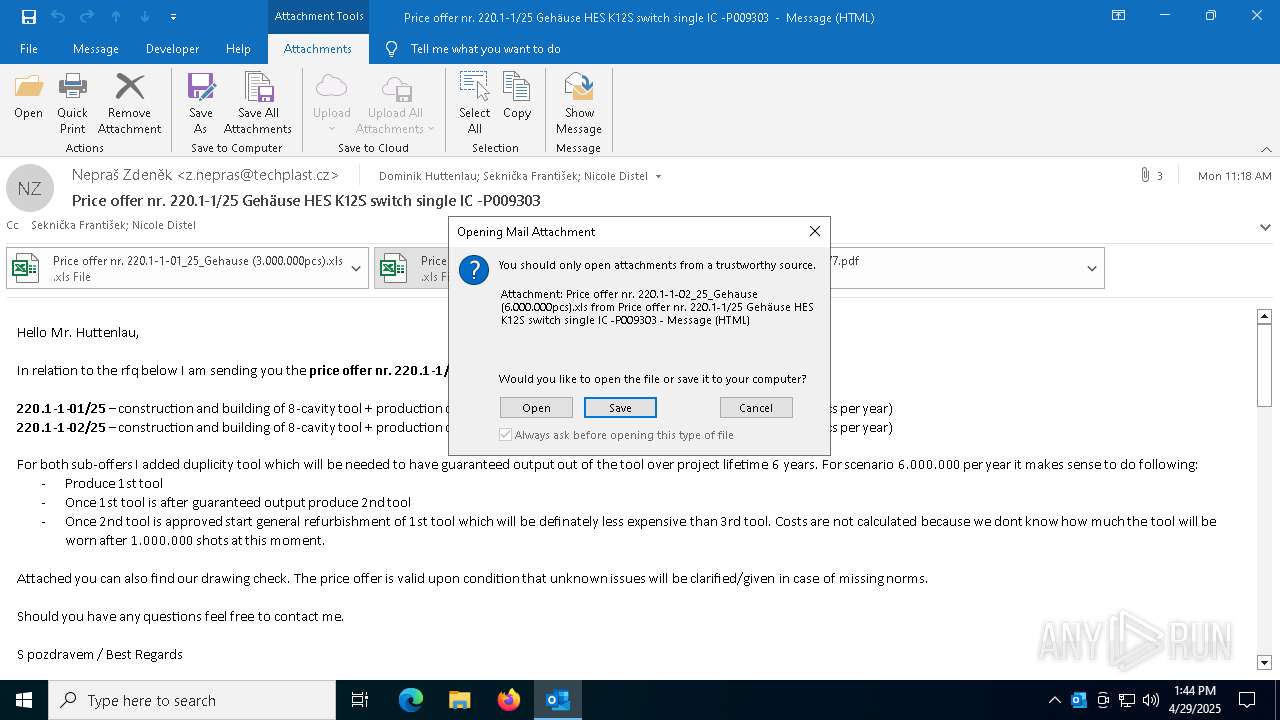The image size is (1280, 720).
Task: Open the File tab
Action: (x=29, y=49)
